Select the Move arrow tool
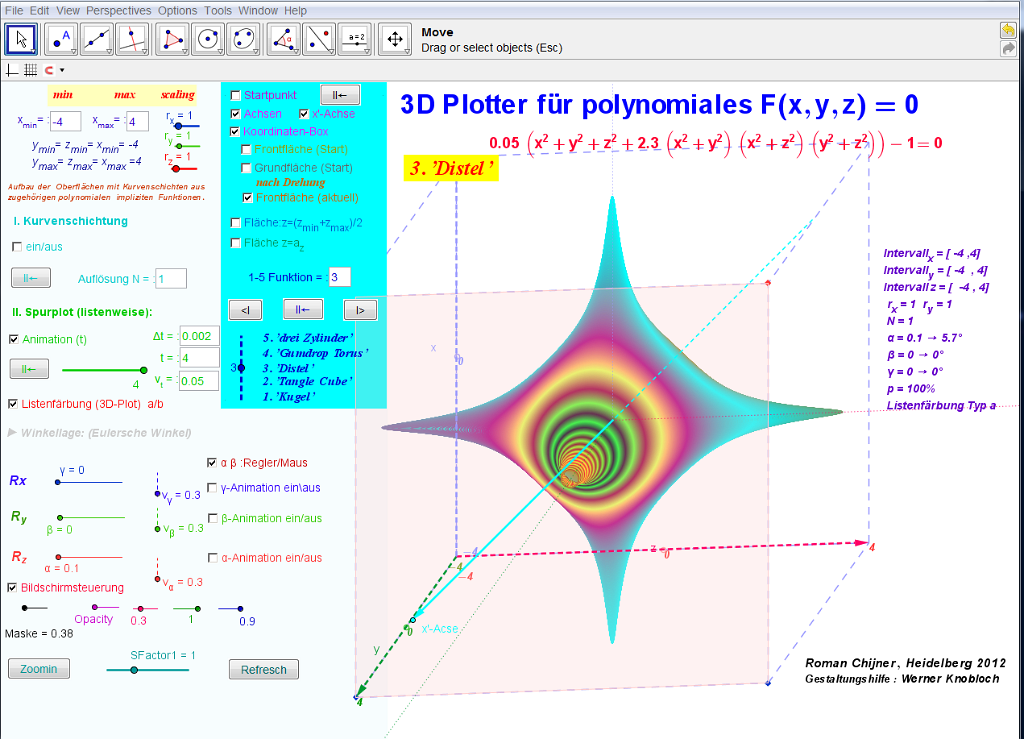Image resolution: width=1024 pixels, height=739 pixels. click(22, 39)
